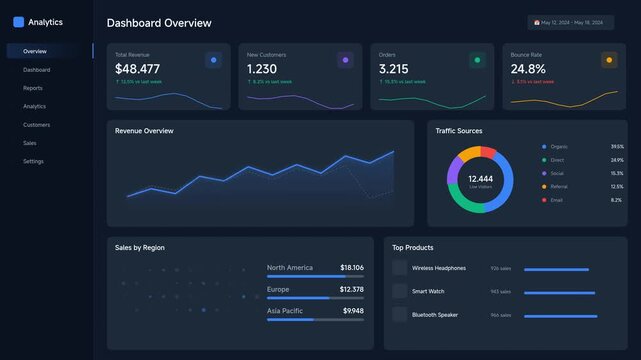Open Settings in the sidebar
This screenshot has height=360, width=641.
pyautogui.click(x=33, y=161)
